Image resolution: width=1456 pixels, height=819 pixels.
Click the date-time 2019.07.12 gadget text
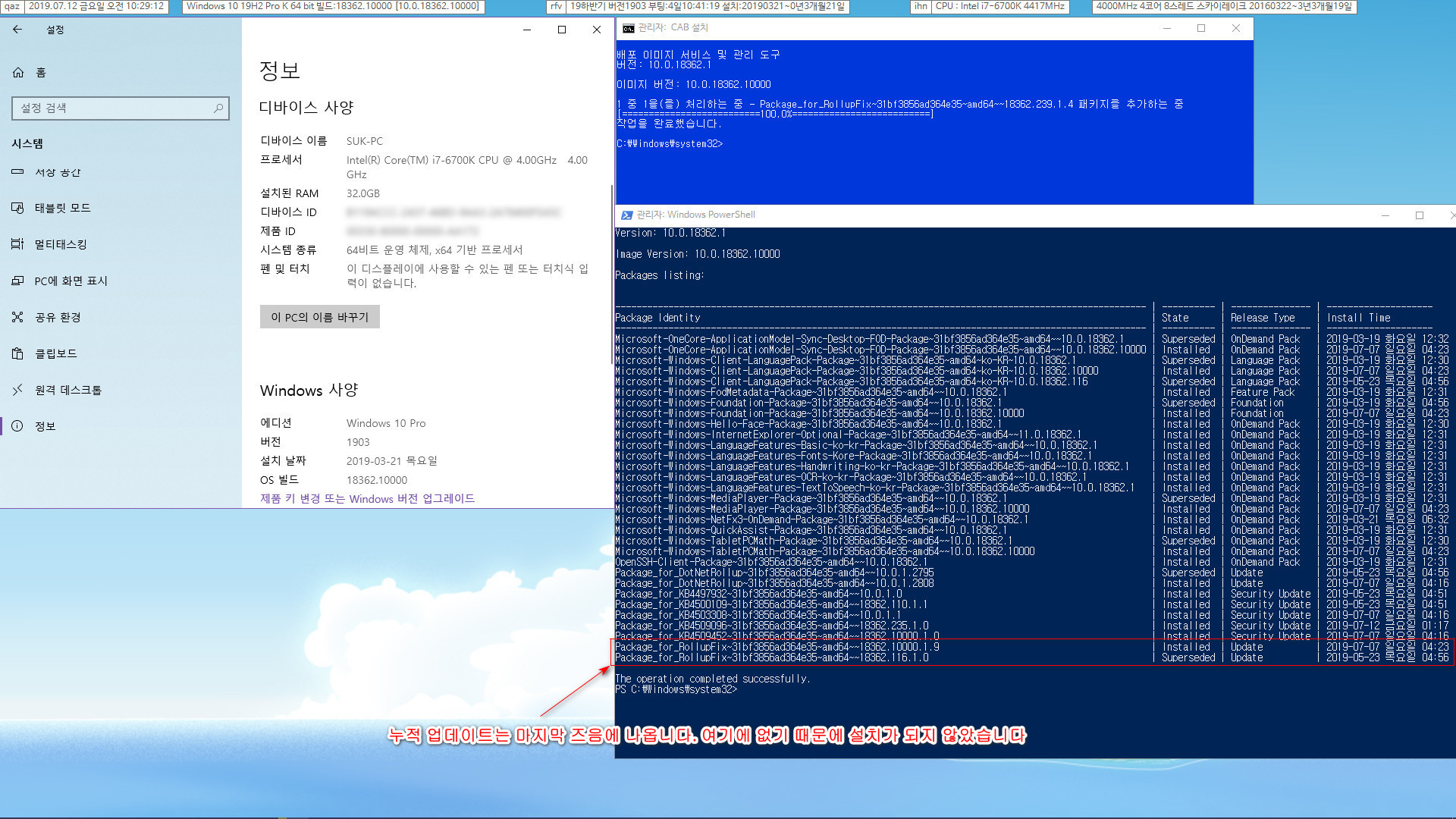coord(96,6)
